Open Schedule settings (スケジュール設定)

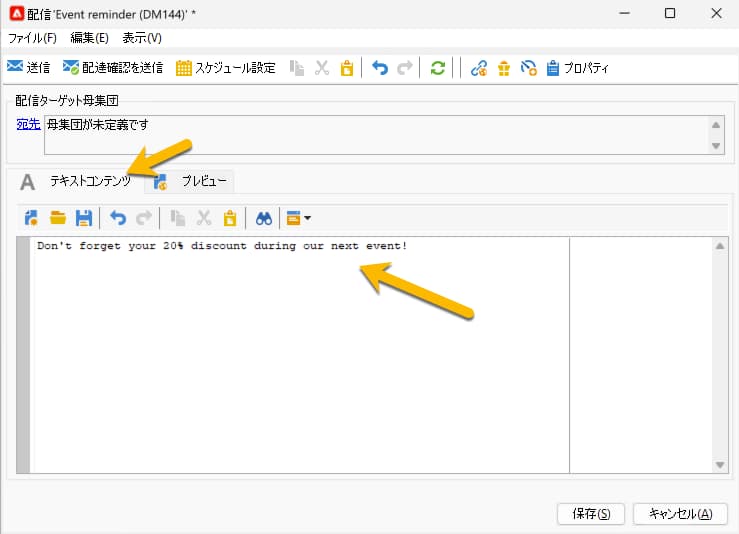(x=225, y=67)
